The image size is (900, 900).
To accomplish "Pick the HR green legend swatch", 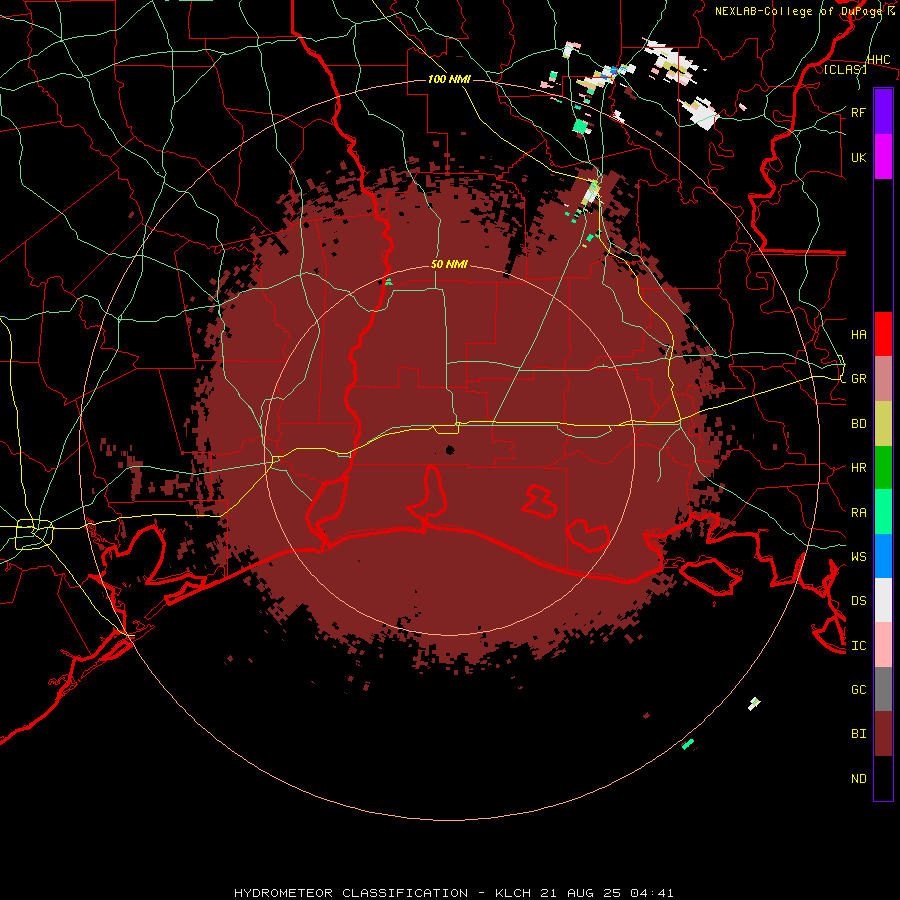I will pos(883,467).
